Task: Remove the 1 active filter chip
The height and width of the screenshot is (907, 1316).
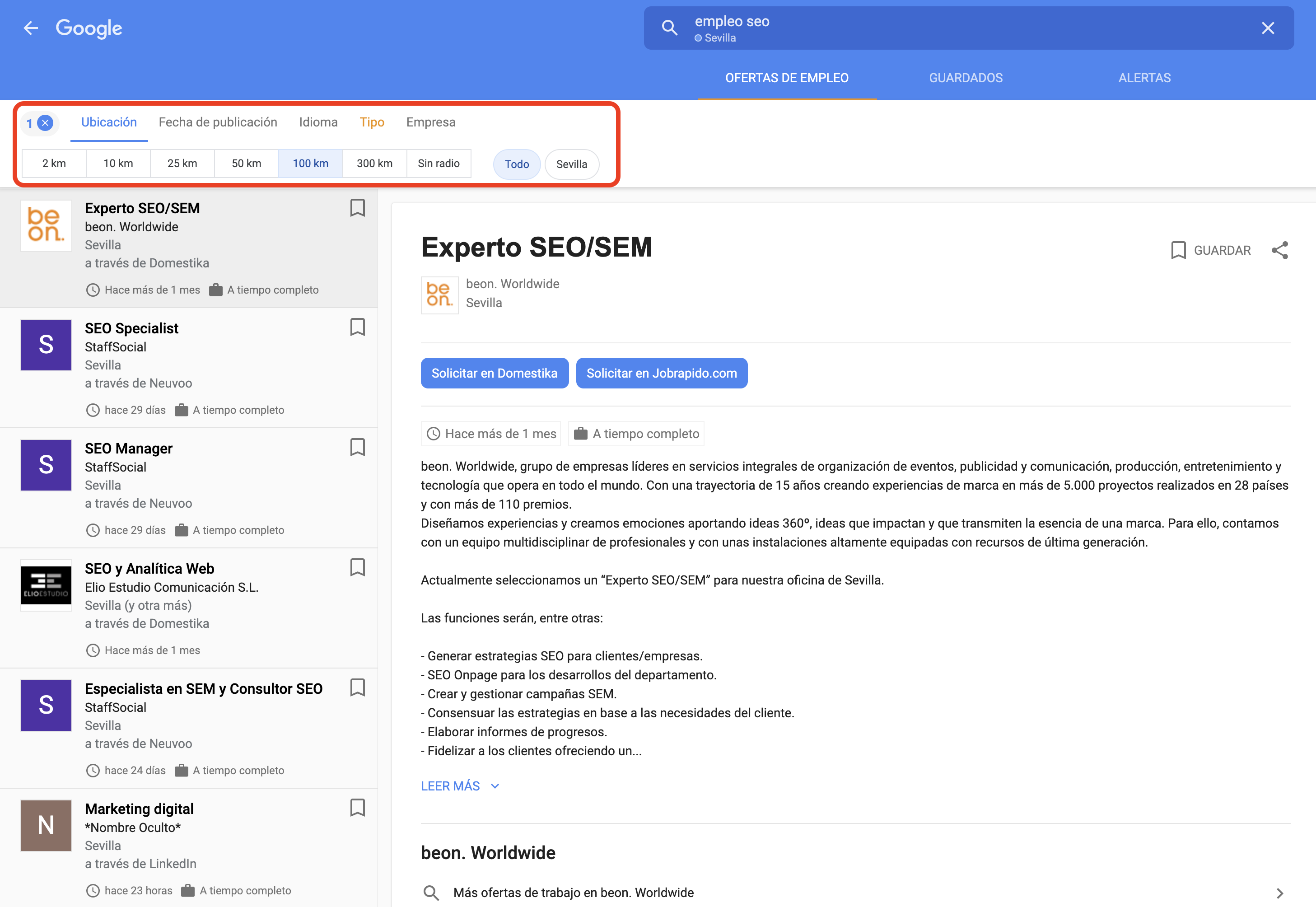Action: click(x=45, y=123)
